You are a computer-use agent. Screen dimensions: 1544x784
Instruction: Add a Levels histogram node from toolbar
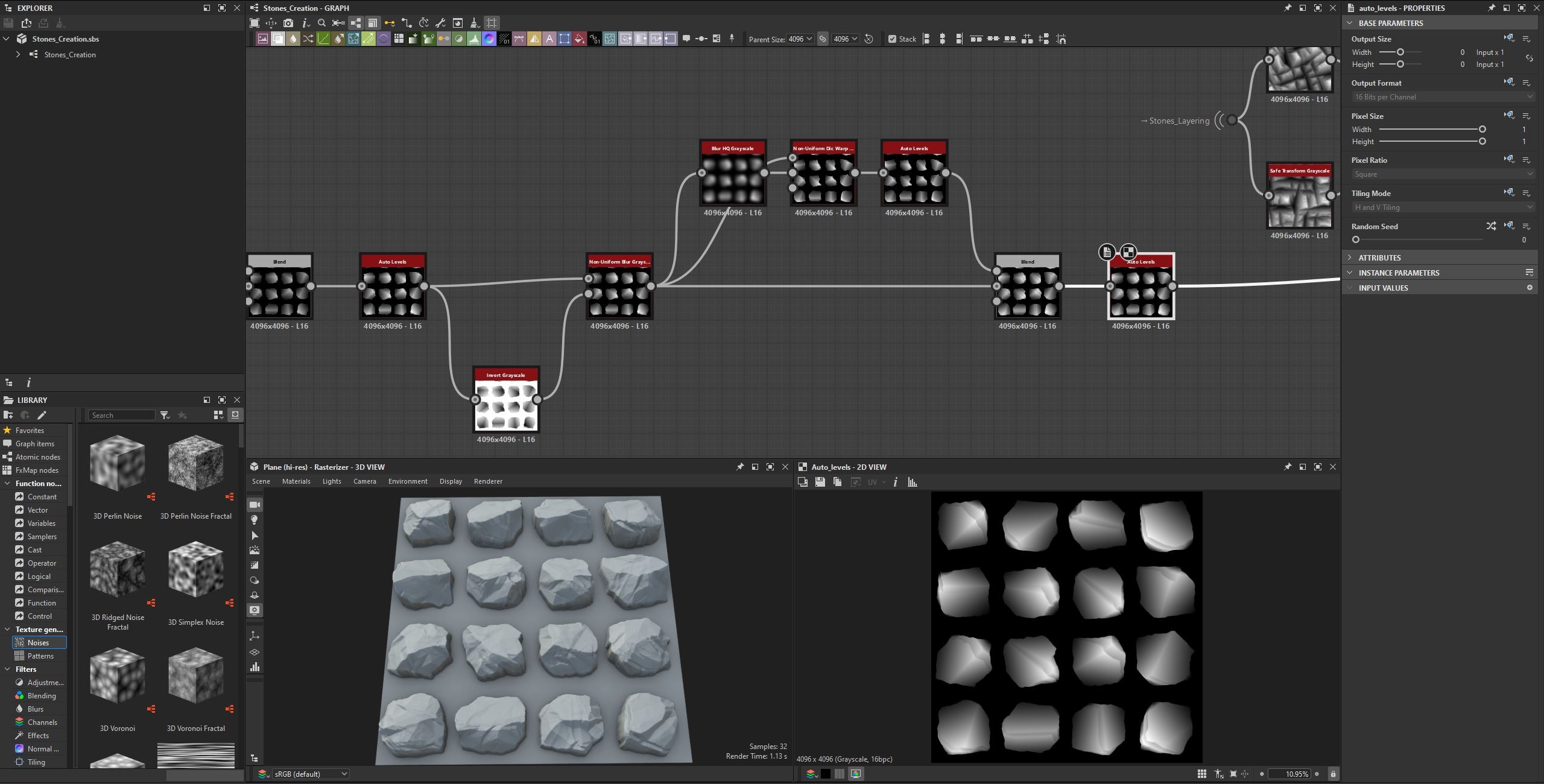[x=474, y=39]
